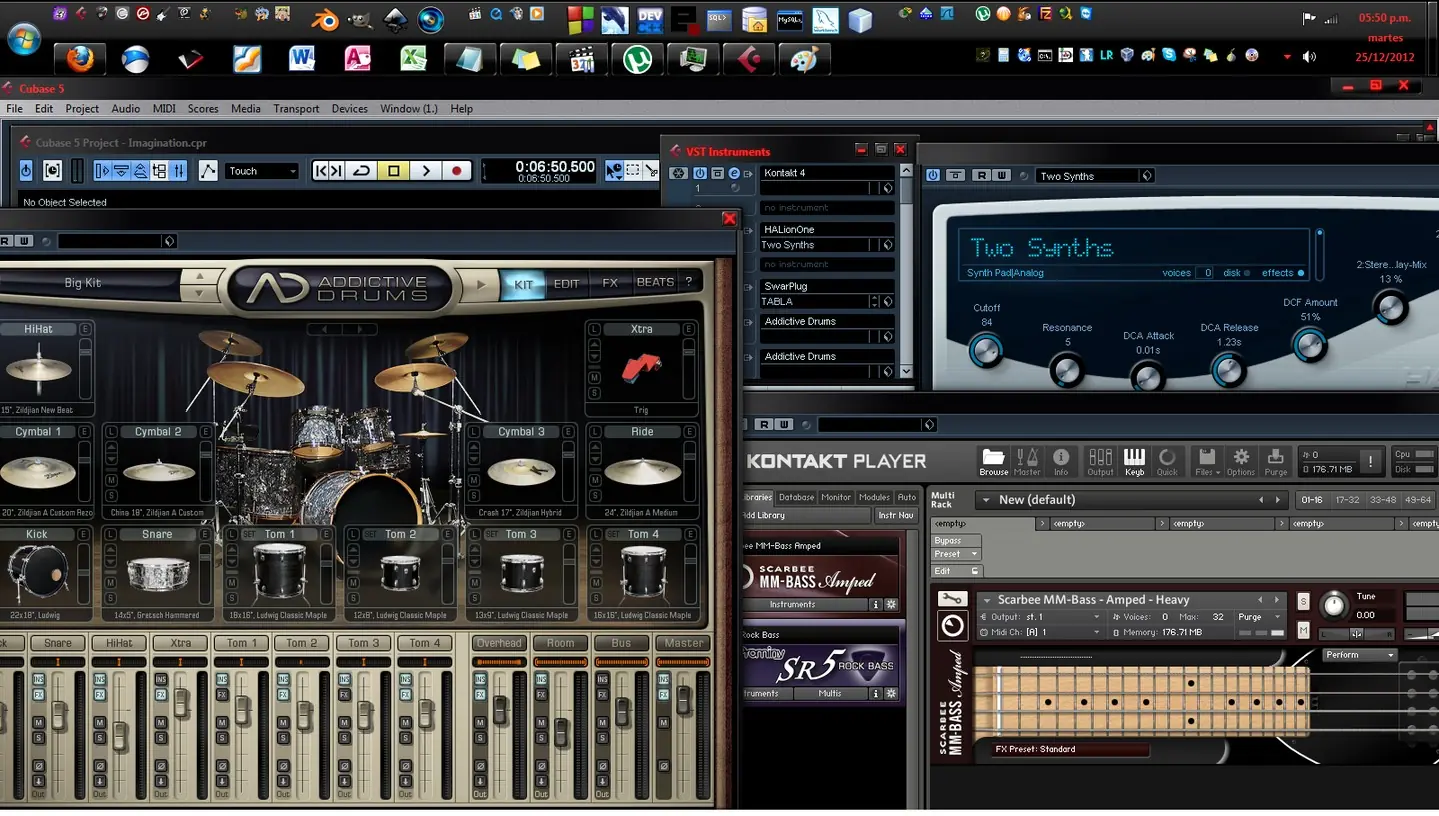Viewport: 1439px width, 816px height.
Task: Mute the Scarbee MM-Bass instrument with M
Action: pyautogui.click(x=1303, y=630)
